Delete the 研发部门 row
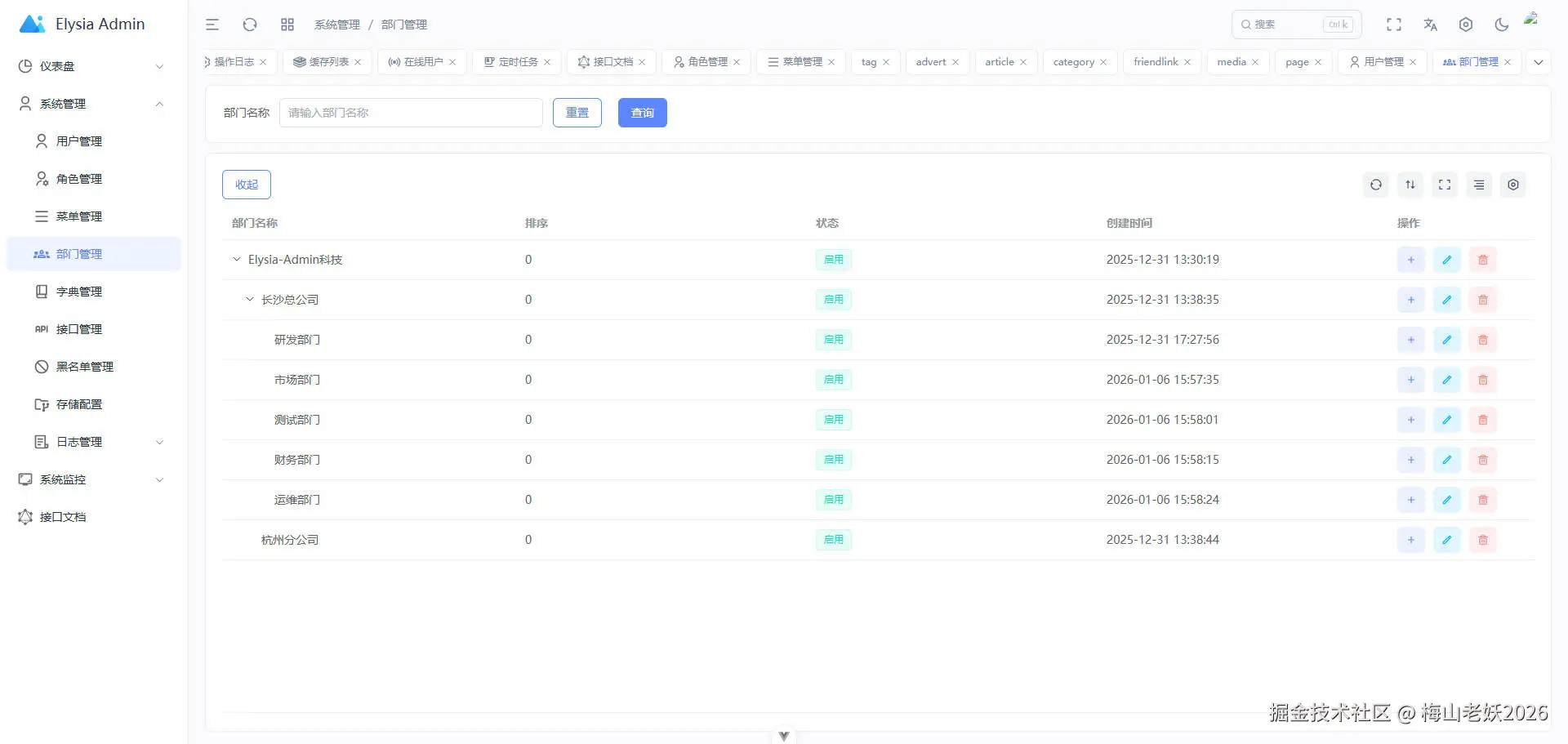1568x744 pixels. pyautogui.click(x=1483, y=340)
